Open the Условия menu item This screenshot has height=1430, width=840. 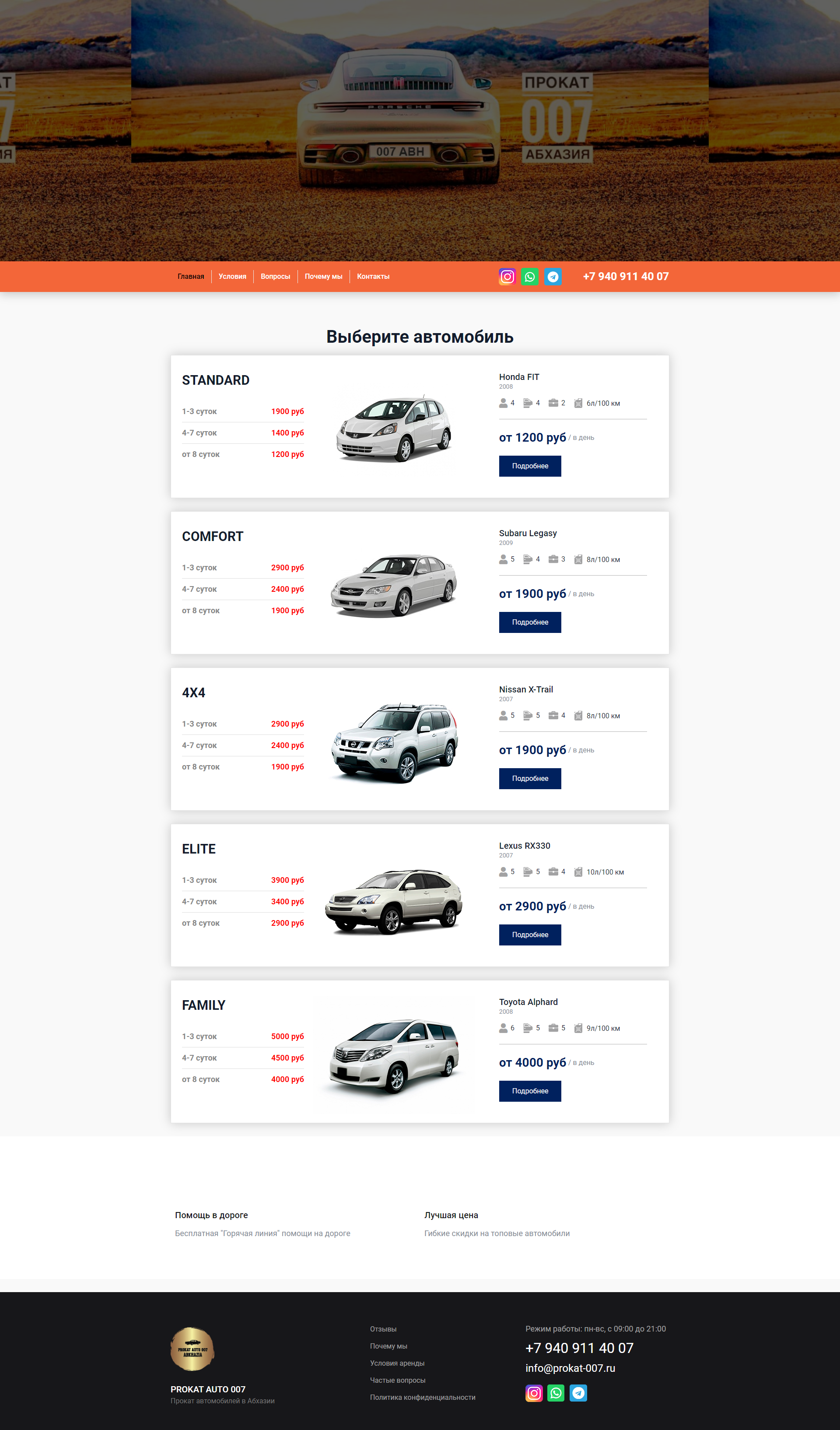(233, 277)
